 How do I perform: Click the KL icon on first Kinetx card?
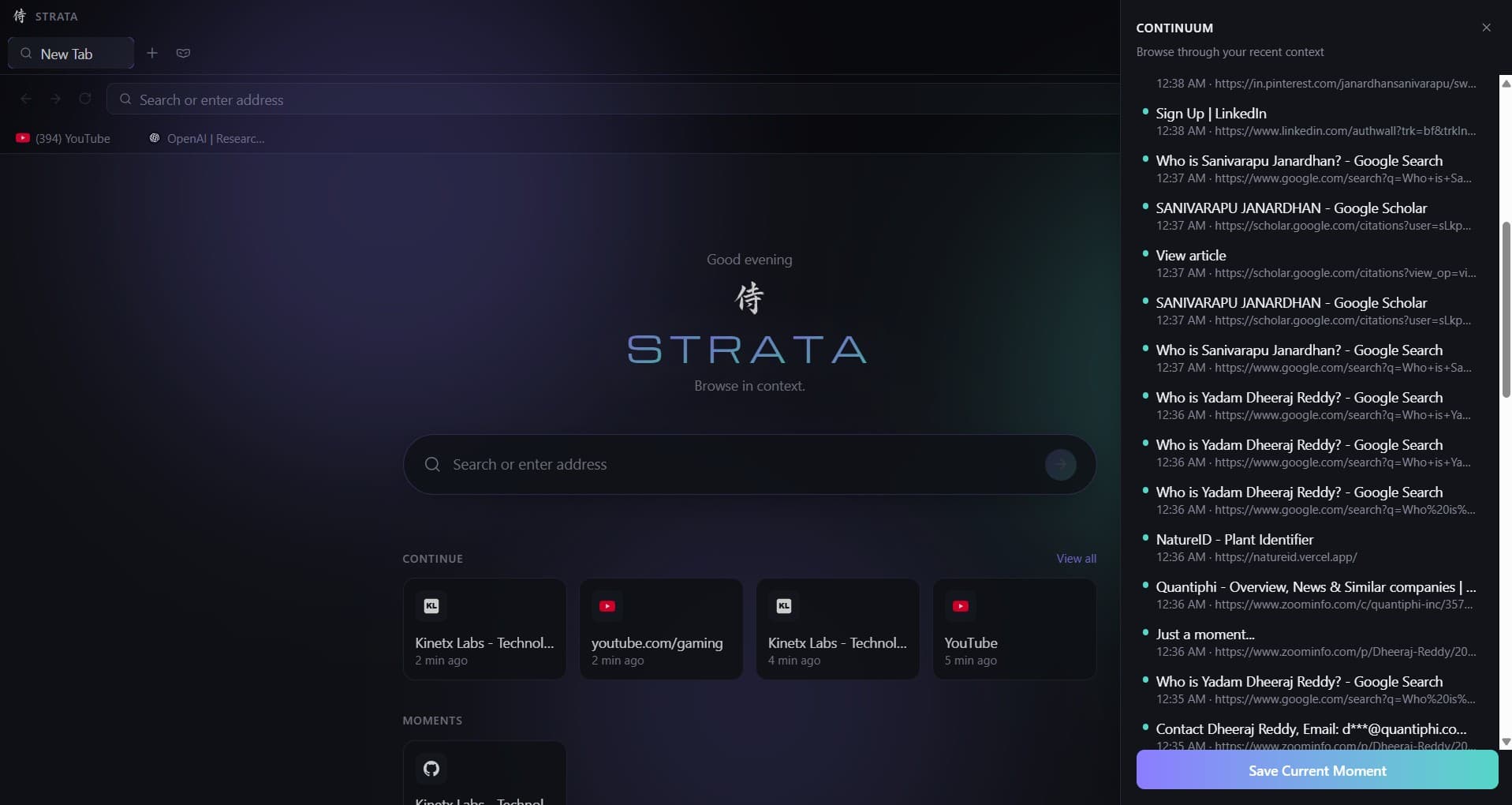[431, 606]
